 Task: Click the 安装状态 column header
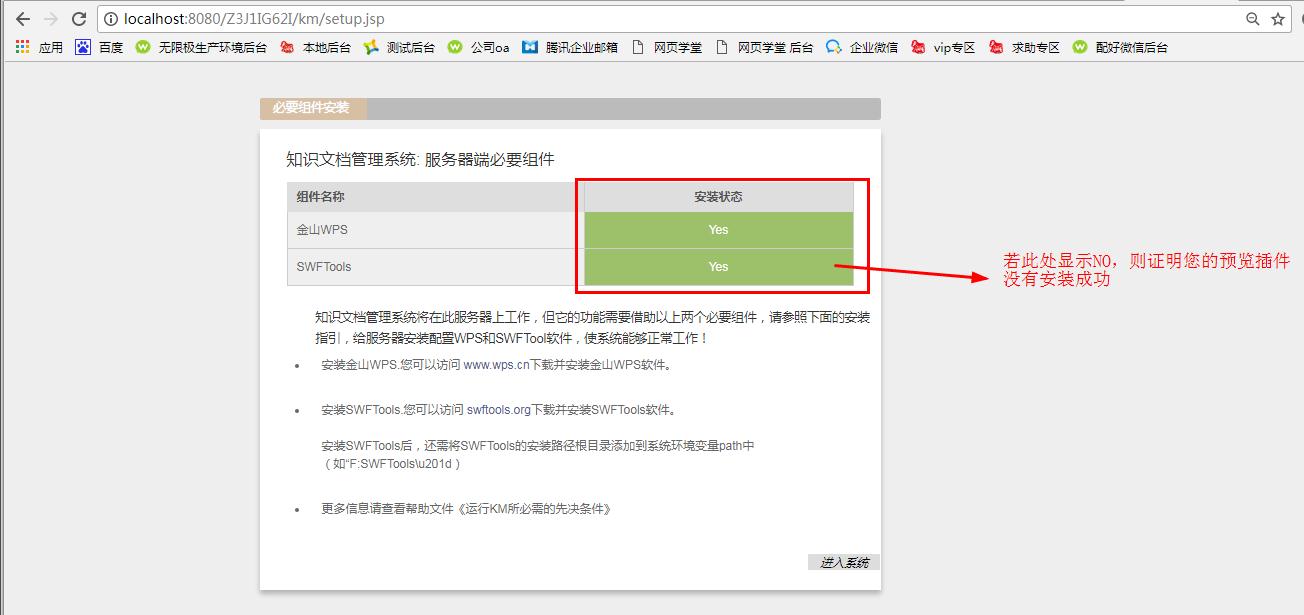tap(718, 197)
